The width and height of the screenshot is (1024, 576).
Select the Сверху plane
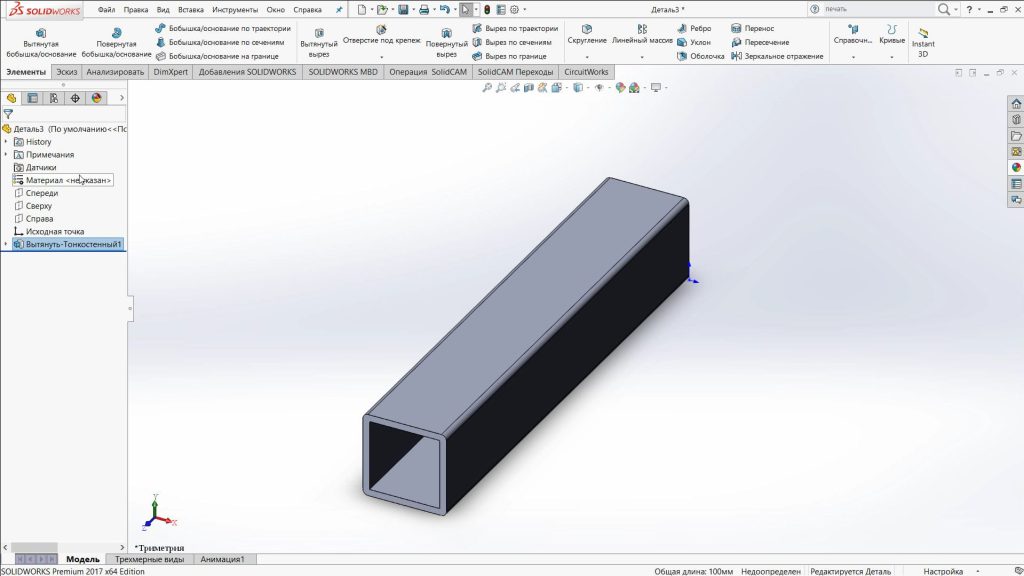[x=33, y=206]
